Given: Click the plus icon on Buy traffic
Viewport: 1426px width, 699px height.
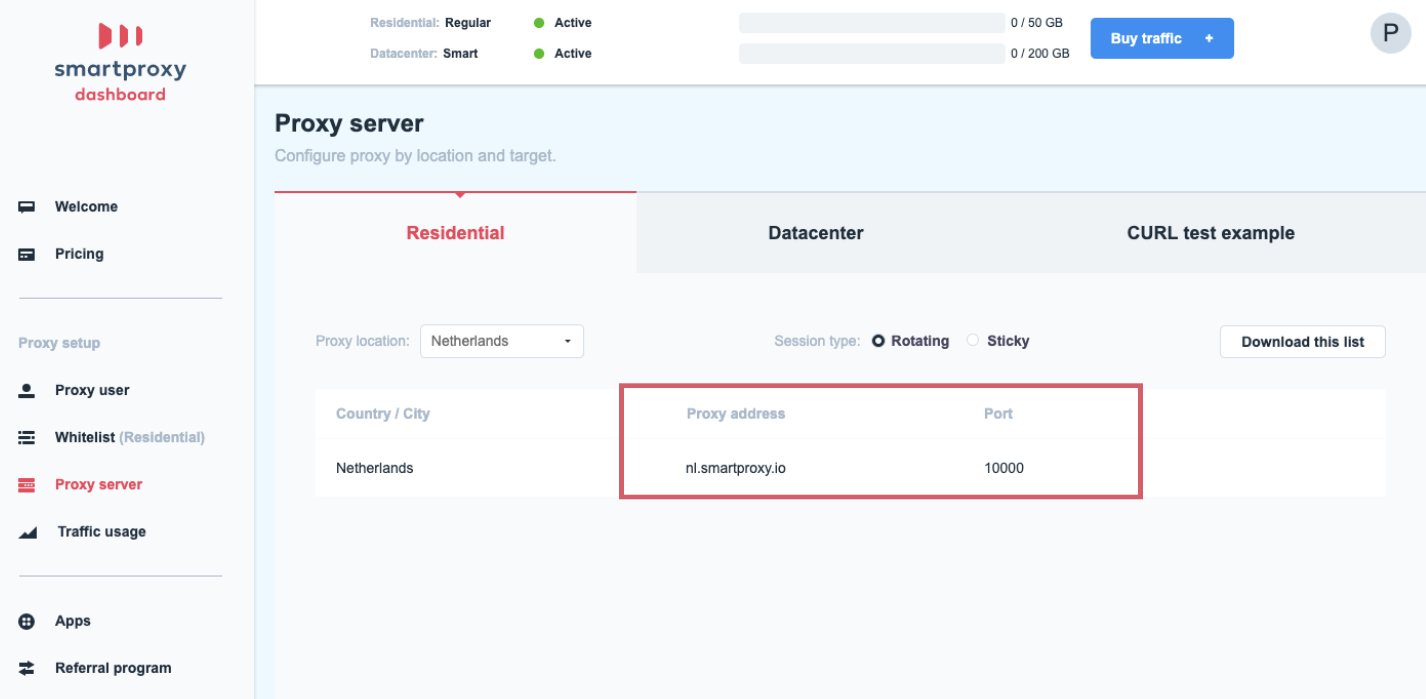Looking at the screenshot, I should pyautogui.click(x=1209, y=38).
